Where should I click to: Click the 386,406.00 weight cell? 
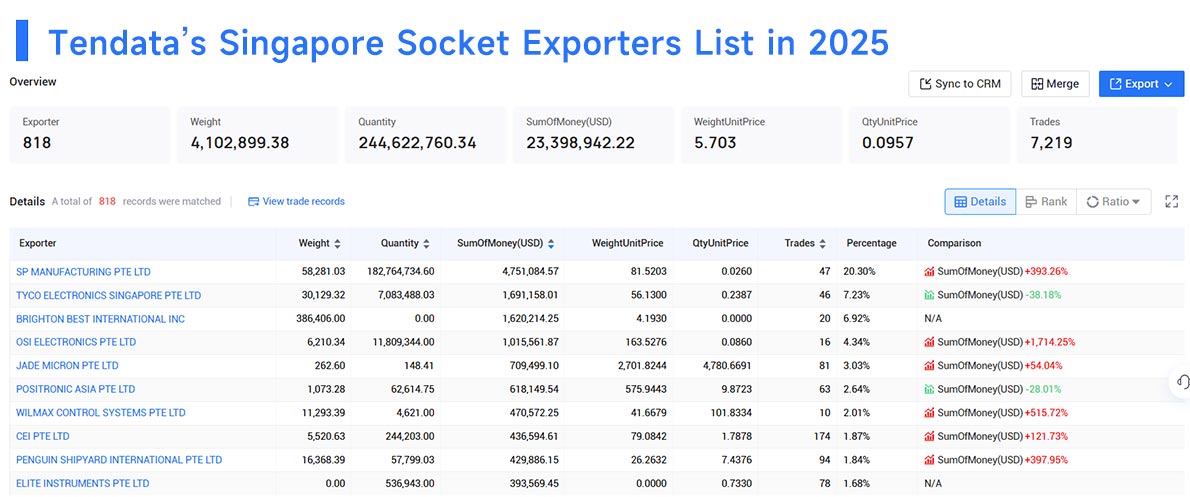[x=320, y=319]
